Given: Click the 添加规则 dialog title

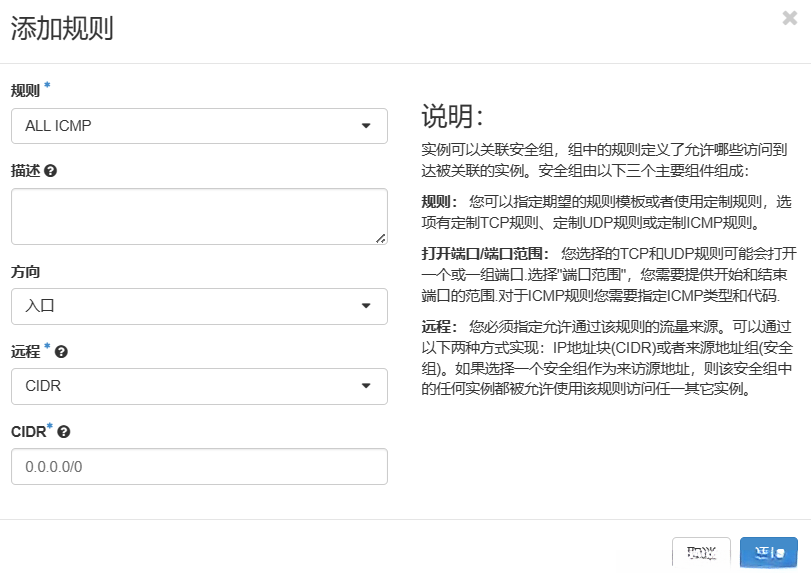Looking at the screenshot, I should (x=62, y=28).
